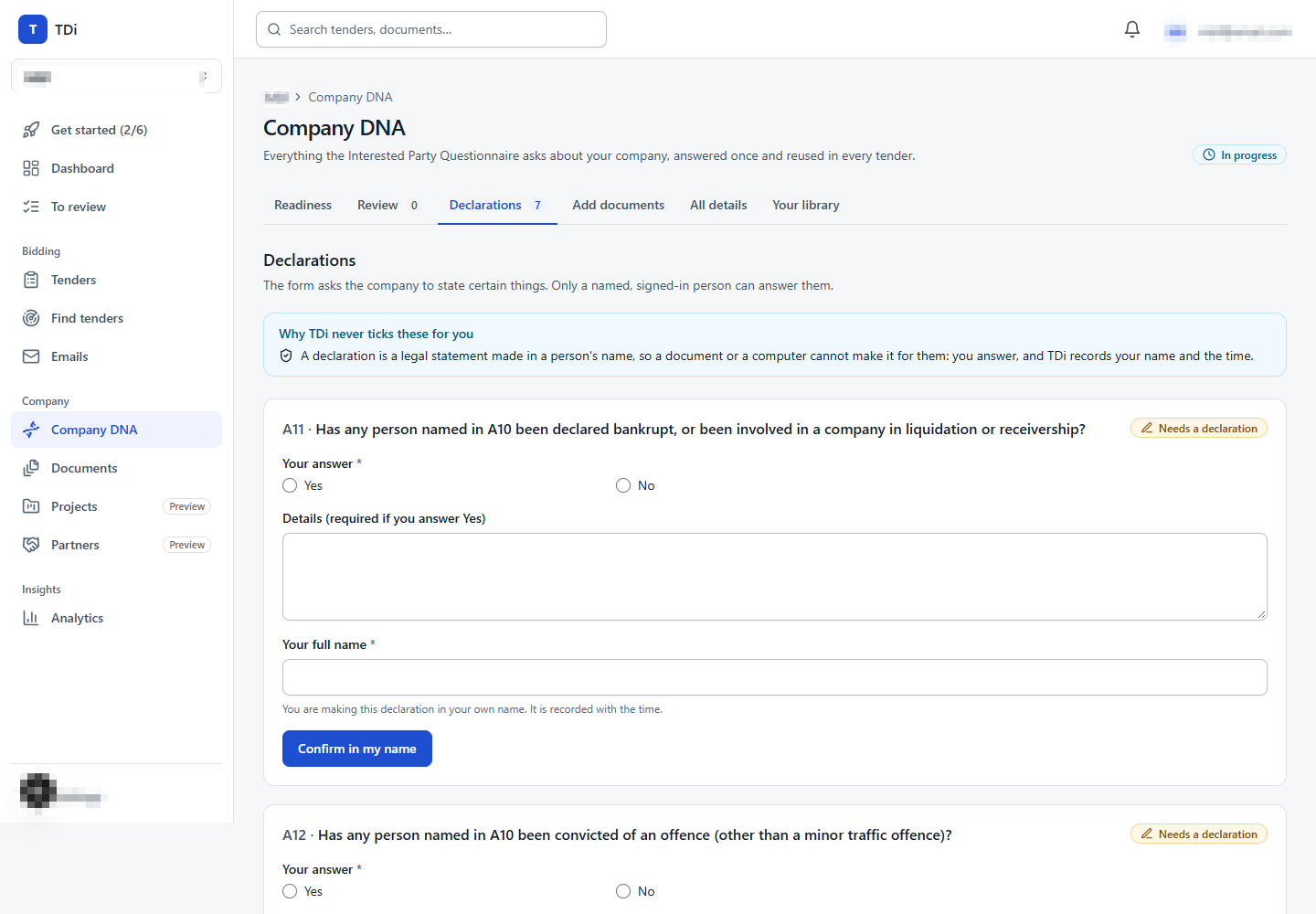Click the TDi logo icon
This screenshot has height=914, width=1316.
[33, 29]
